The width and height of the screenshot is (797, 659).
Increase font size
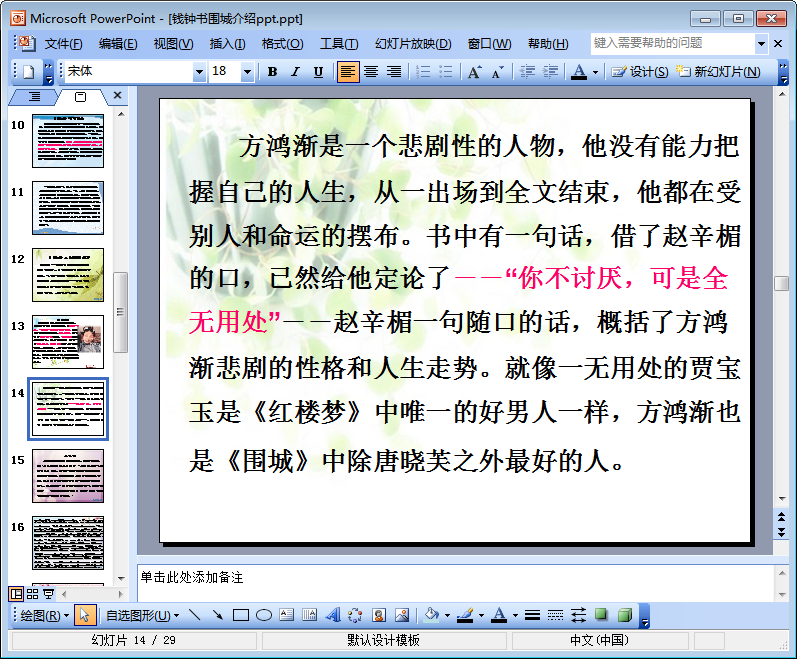475,72
